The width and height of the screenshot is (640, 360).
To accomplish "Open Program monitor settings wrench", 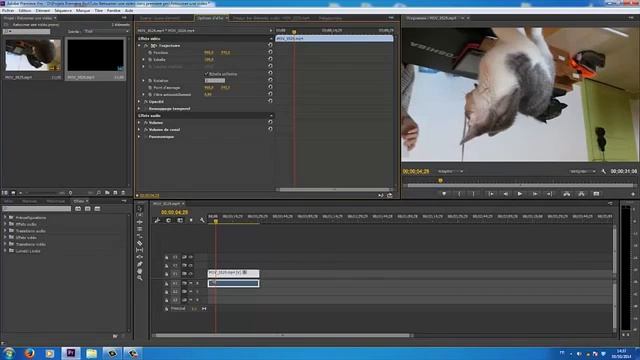I will [x=604, y=171].
